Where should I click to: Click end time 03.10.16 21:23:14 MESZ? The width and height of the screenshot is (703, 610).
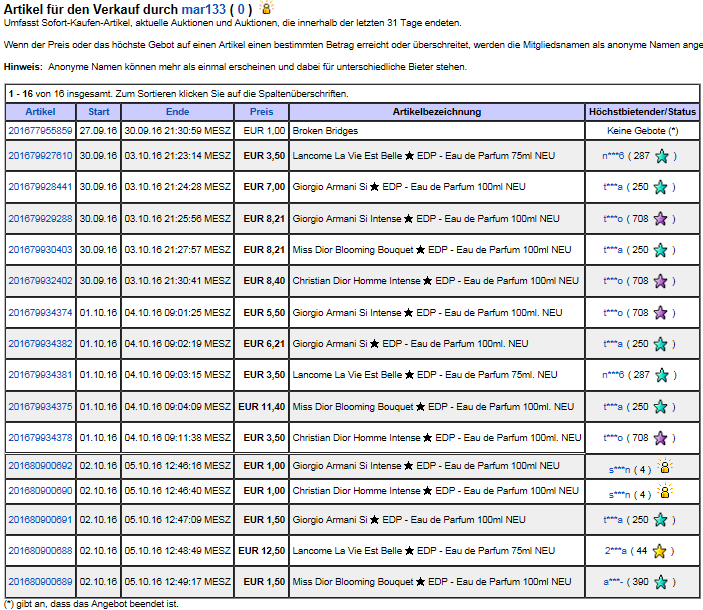click(x=178, y=156)
